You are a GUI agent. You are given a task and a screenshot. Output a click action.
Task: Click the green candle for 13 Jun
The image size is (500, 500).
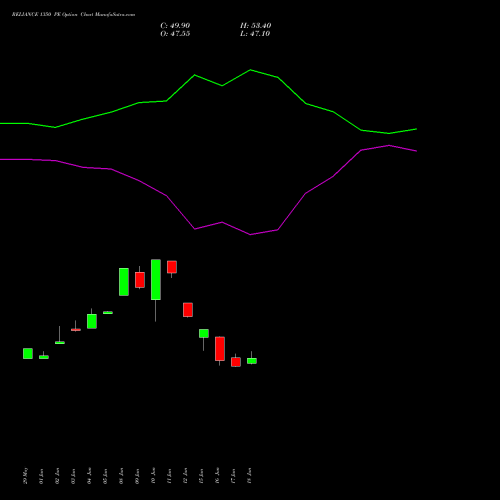click(204, 333)
